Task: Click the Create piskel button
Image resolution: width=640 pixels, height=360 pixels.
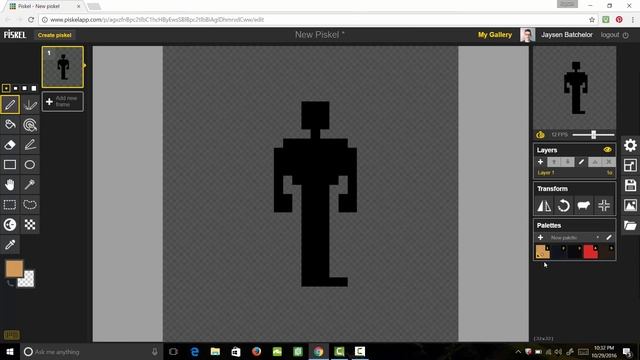Action: (55, 35)
